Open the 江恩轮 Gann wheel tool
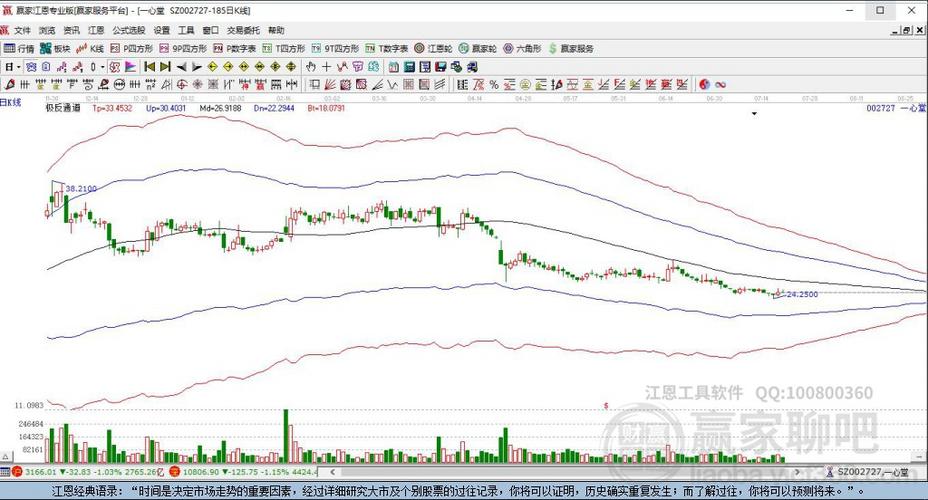Viewport: 928px width, 500px height. click(x=433, y=49)
